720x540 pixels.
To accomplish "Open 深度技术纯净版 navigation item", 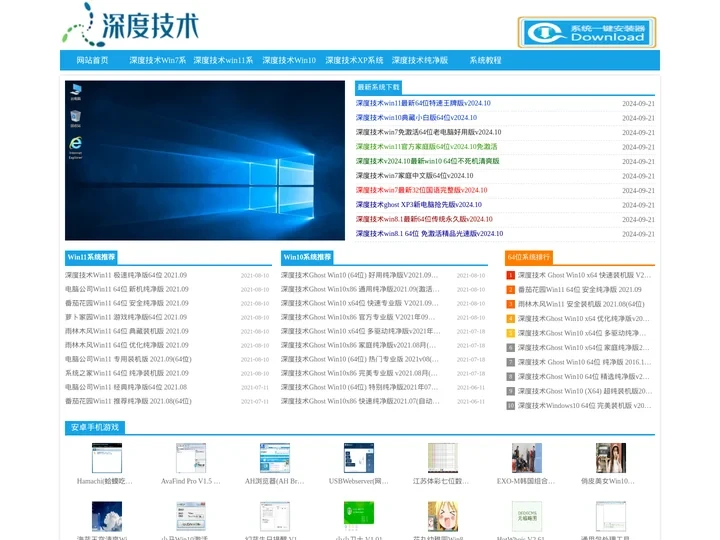I will [x=420, y=60].
